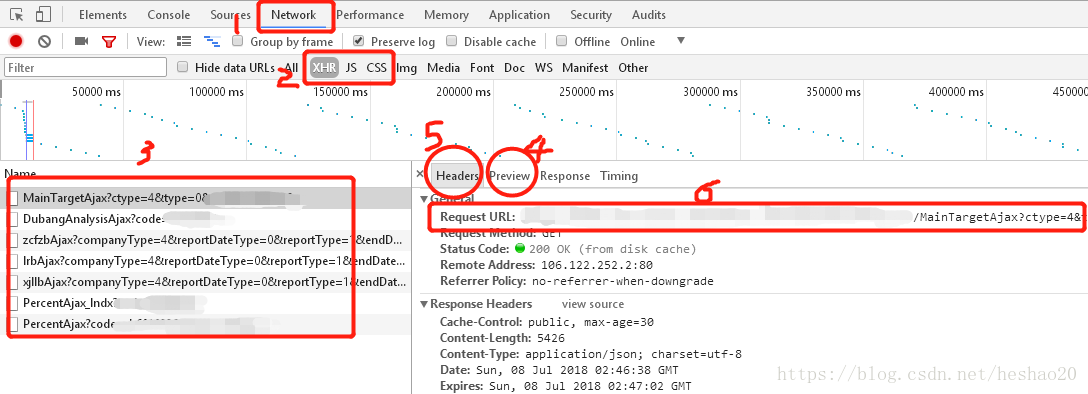Viewport: 1088px width, 394px height.
Task: Clear the network log icon
Action: click(44, 42)
